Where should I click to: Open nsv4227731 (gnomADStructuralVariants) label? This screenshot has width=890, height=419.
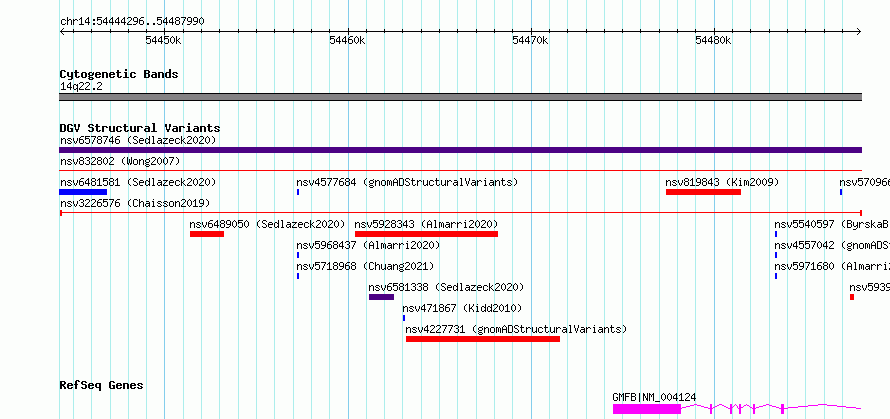point(516,329)
